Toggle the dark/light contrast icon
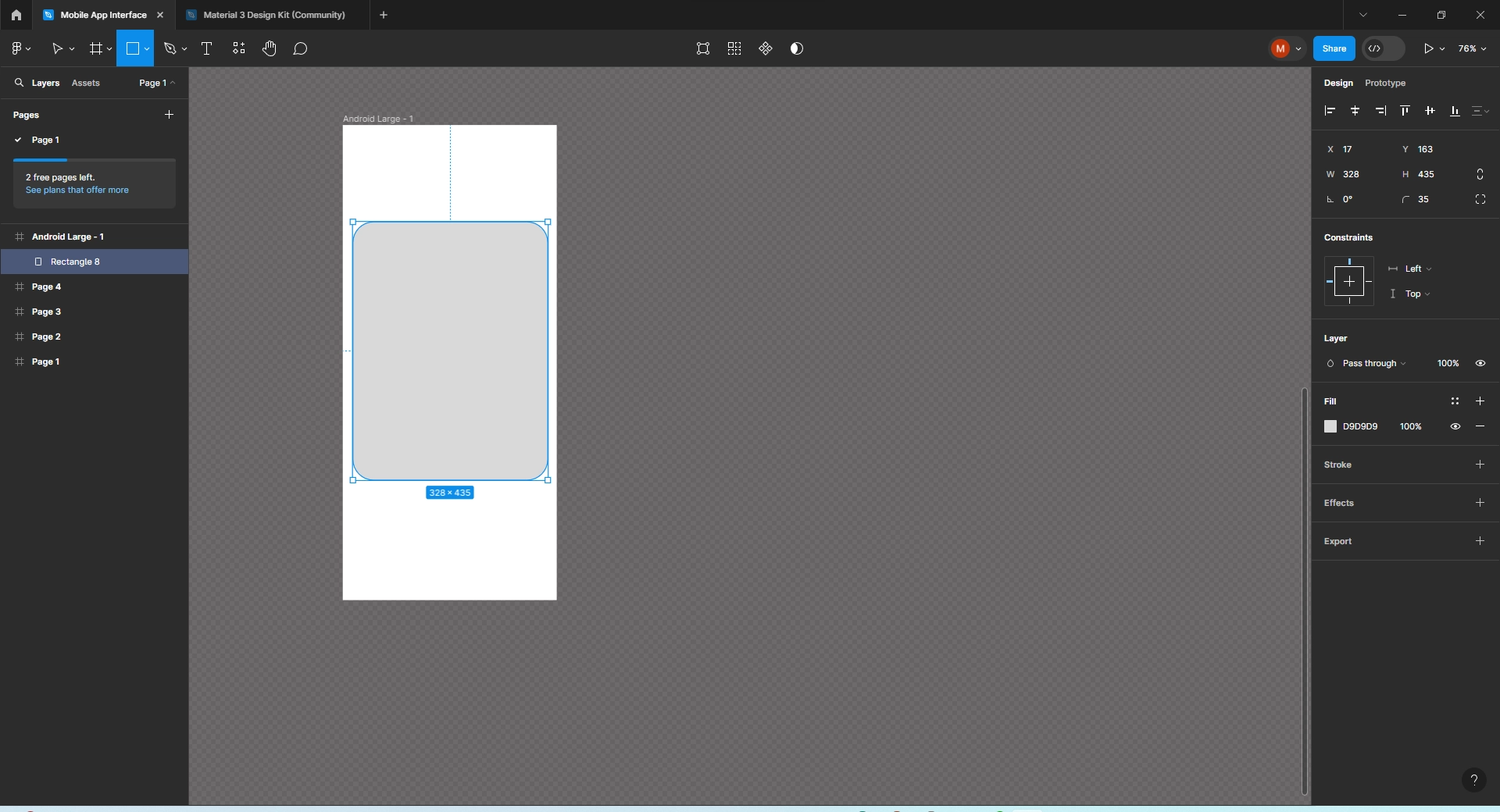Screen dimensions: 1500x812 click(x=797, y=48)
